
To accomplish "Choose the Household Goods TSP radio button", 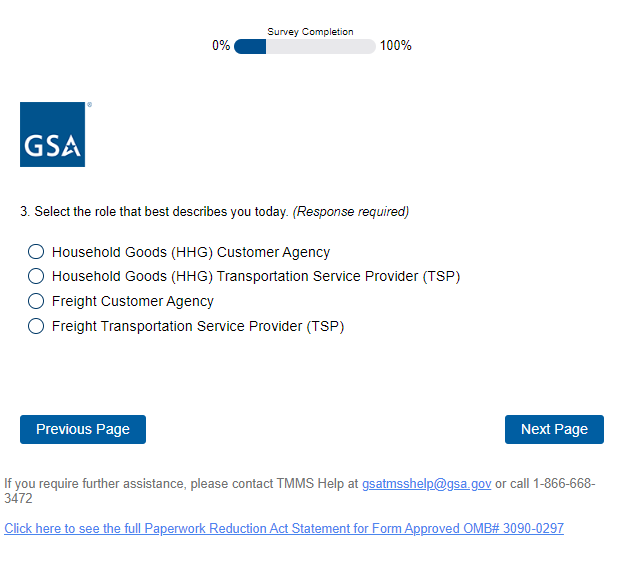I will [36, 276].
